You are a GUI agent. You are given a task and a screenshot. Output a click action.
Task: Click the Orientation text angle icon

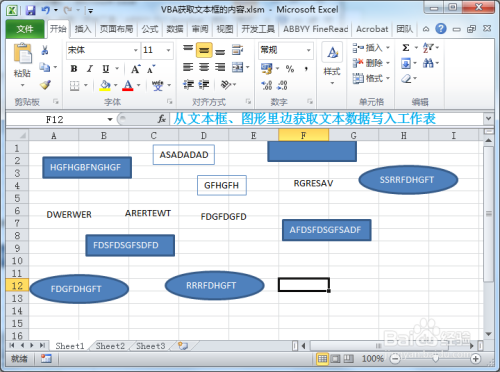point(226,85)
